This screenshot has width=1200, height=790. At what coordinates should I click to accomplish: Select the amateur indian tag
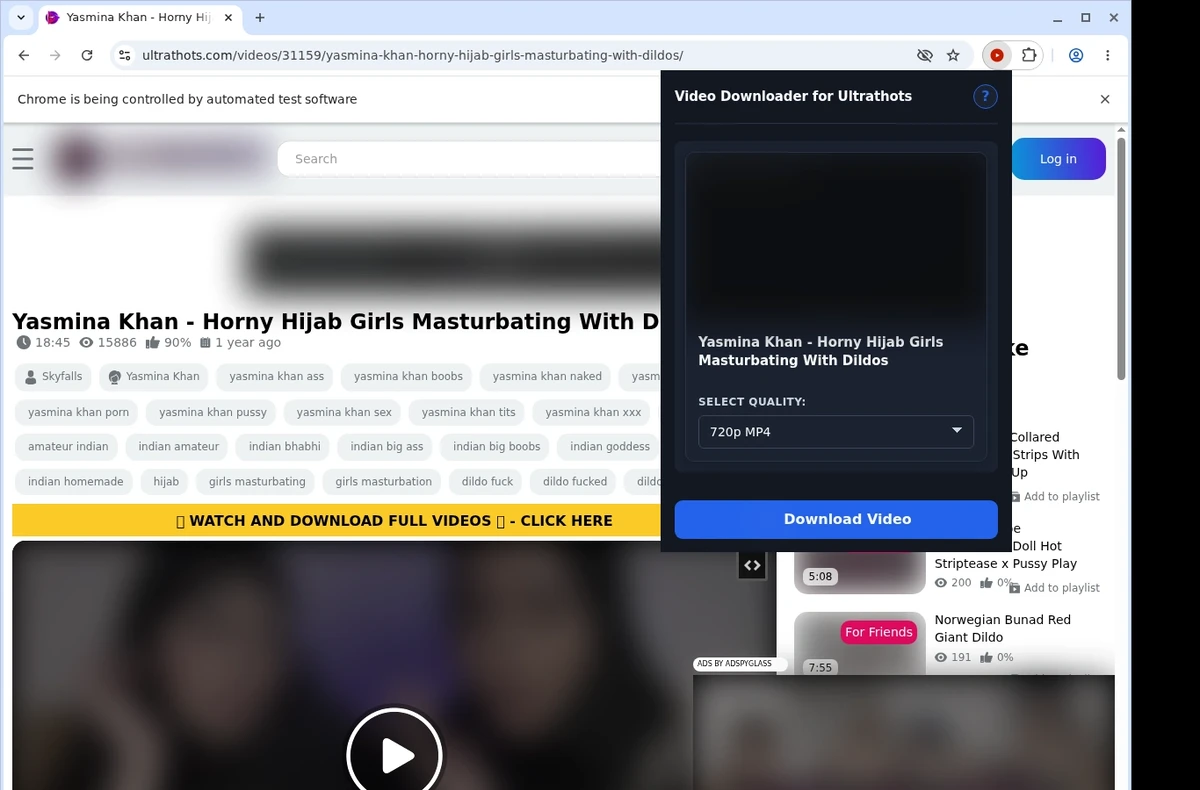pyautogui.click(x=67, y=447)
